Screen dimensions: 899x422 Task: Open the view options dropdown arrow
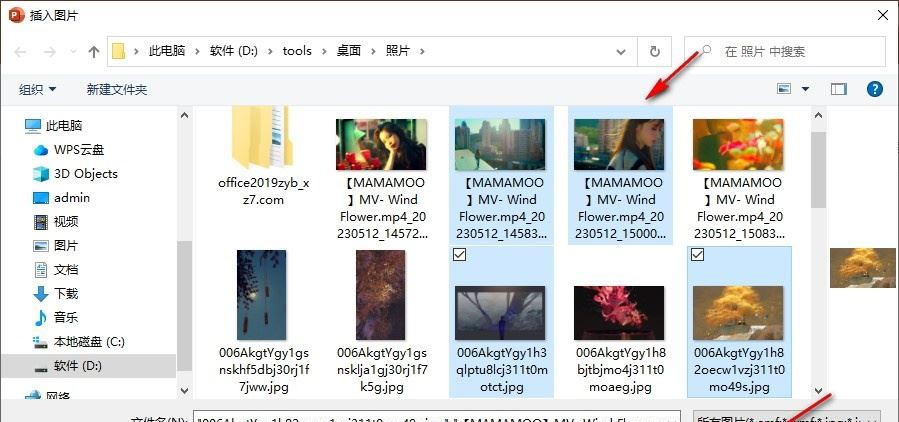(806, 89)
